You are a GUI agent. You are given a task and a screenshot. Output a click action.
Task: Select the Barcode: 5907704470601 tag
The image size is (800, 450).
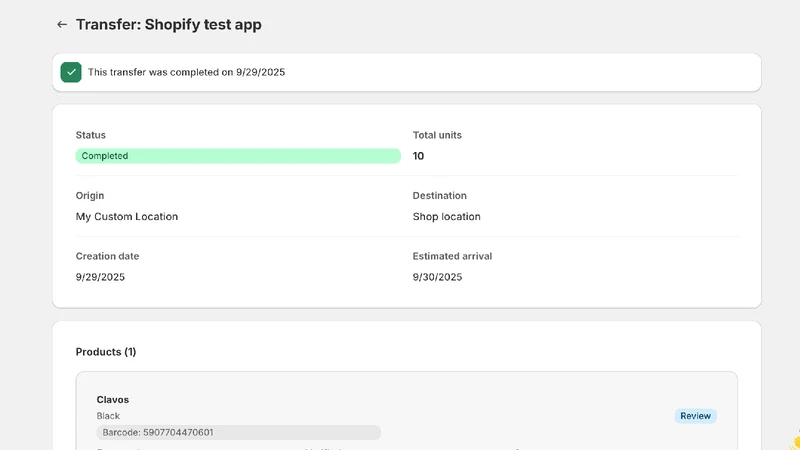[238, 433]
